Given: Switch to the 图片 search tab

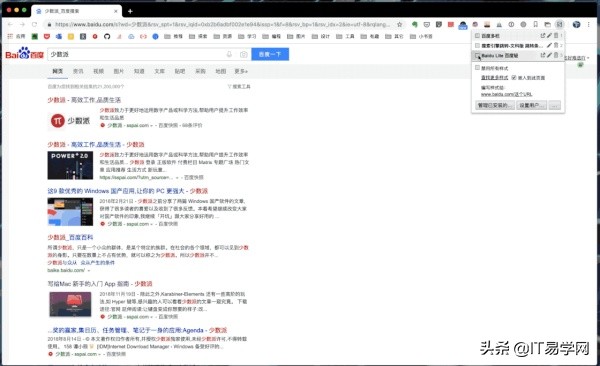Looking at the screenshot, I should tap(119, 71).
